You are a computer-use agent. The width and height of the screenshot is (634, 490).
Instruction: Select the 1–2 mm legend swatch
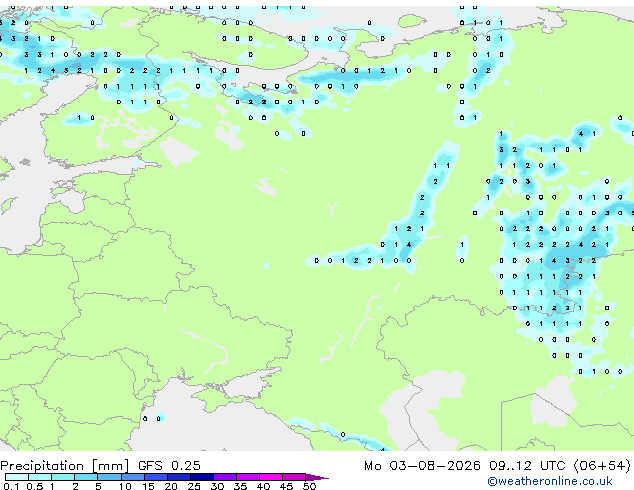point(63,477)
